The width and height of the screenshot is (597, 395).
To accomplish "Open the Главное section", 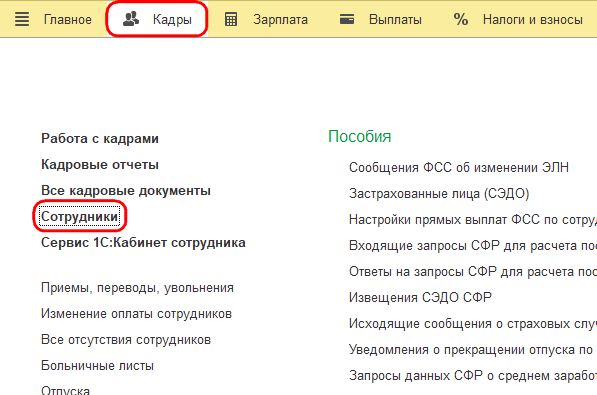I will tap(67, 19).
